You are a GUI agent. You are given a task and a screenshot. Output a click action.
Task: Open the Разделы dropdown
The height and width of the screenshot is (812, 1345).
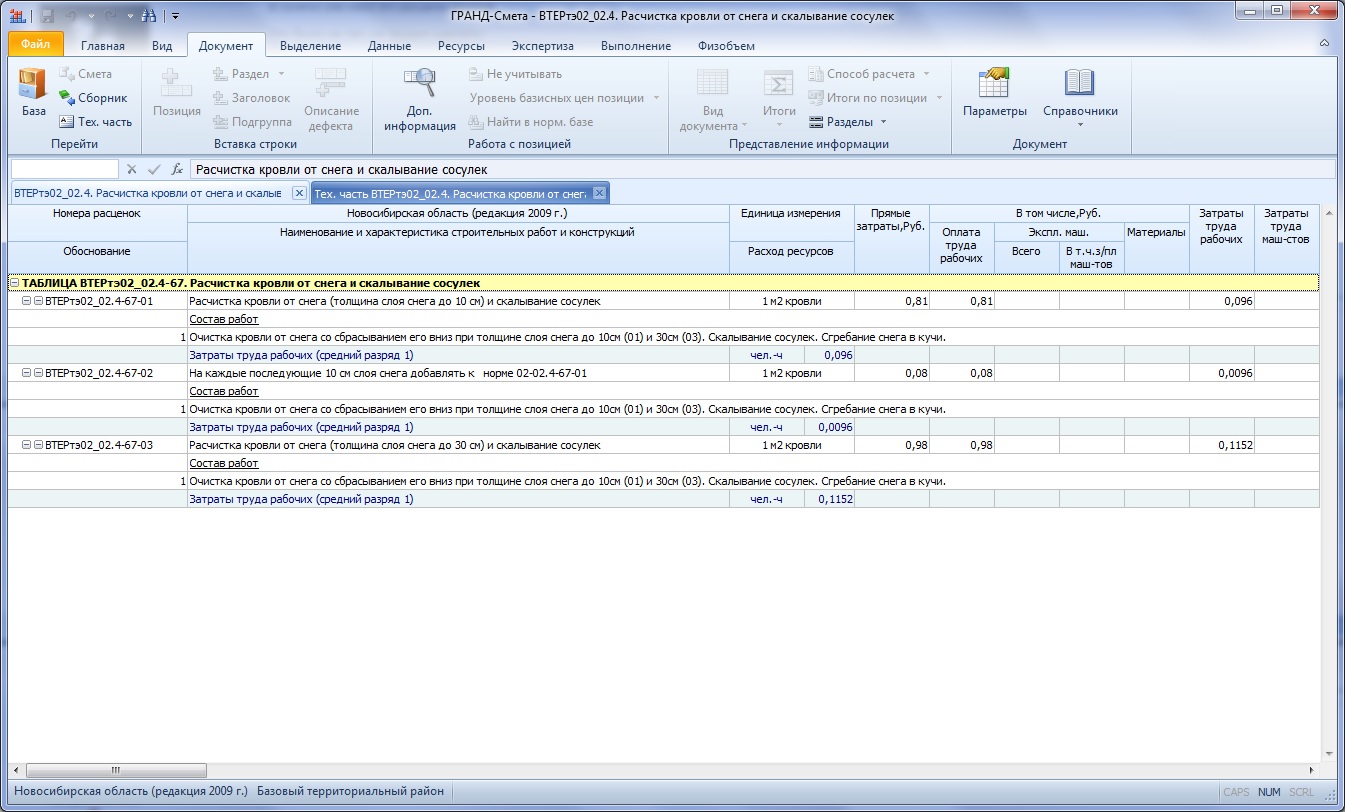848,122
